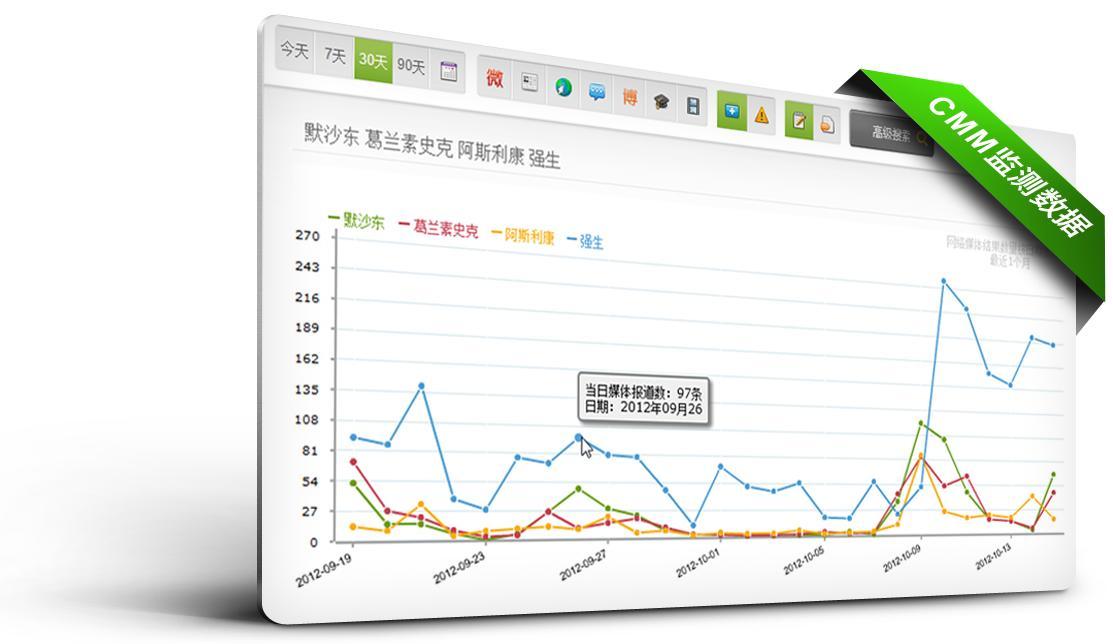The height and width of the screenshot is (644, 1113).
Task: Click the active 30天 range button
Action: click(x=373, y=61)
